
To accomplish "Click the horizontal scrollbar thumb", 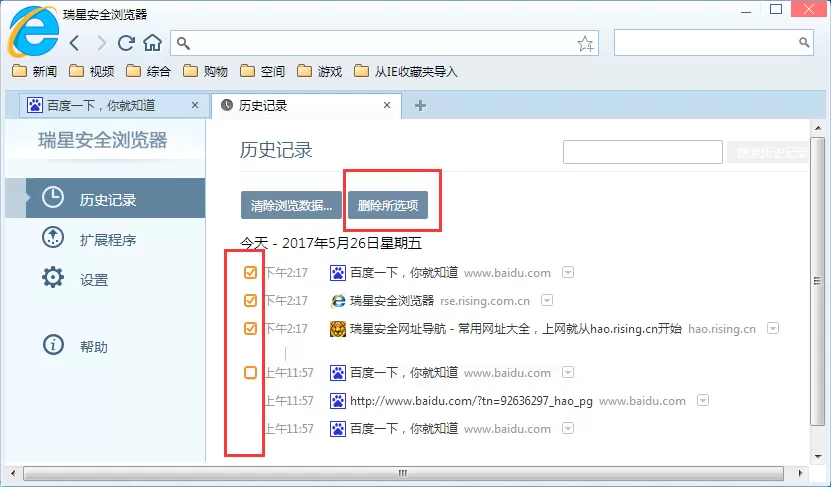I will (403, 473).
